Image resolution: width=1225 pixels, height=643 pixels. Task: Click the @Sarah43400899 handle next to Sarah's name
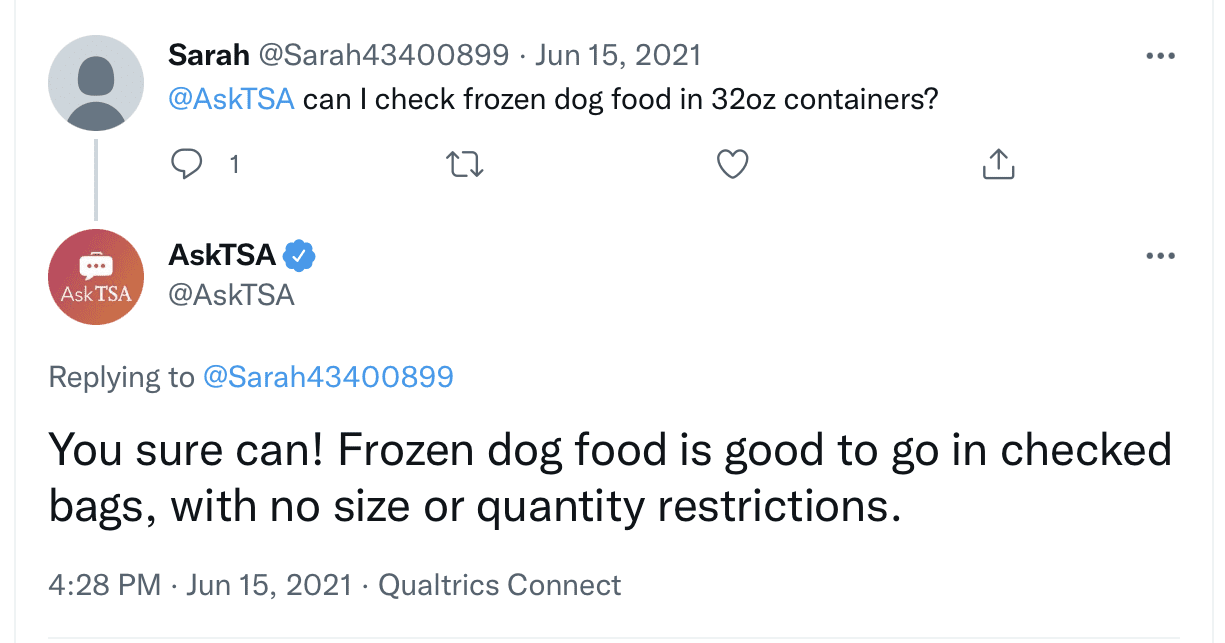click(x=384, y=55)
